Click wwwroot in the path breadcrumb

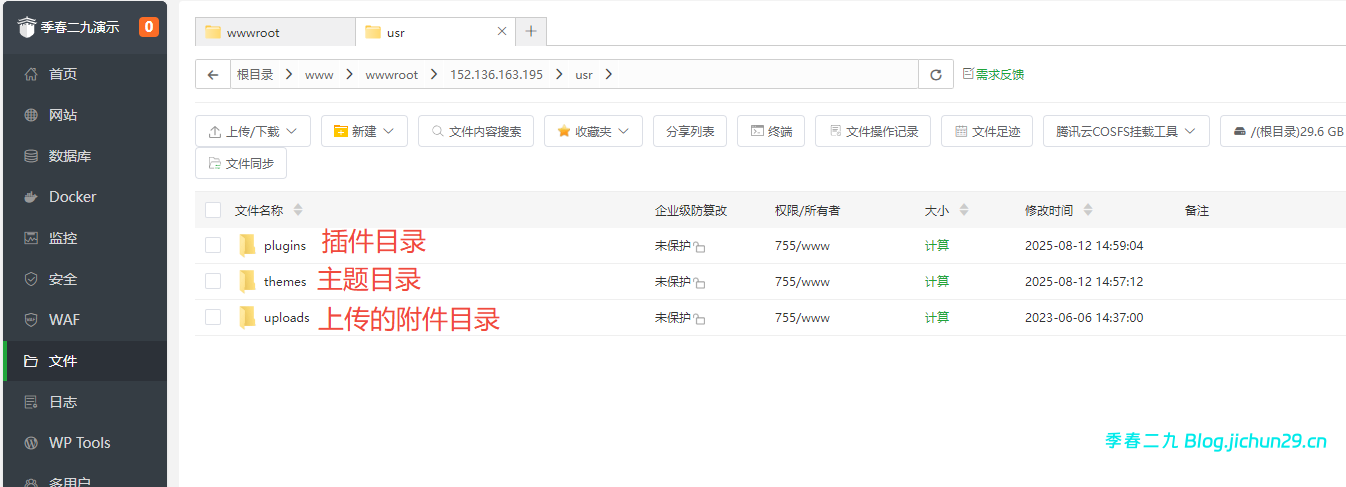pos(392,74)
